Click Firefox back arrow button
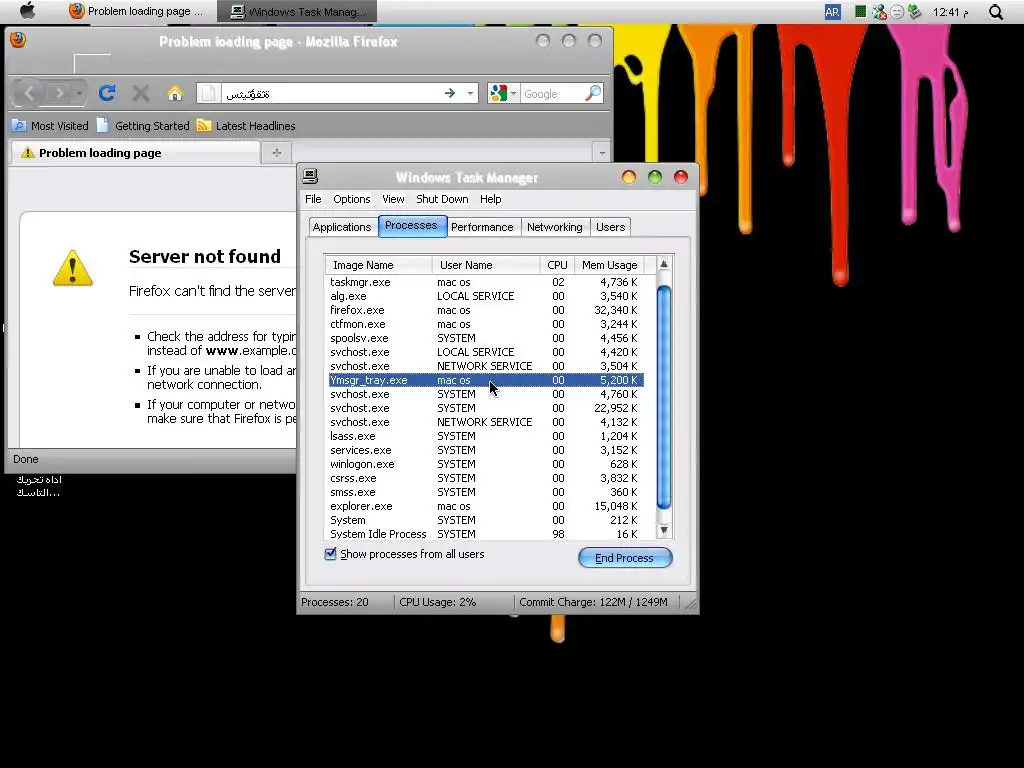Image resolution: width=1024 pixels, height=768 pixels. point(29,93)
